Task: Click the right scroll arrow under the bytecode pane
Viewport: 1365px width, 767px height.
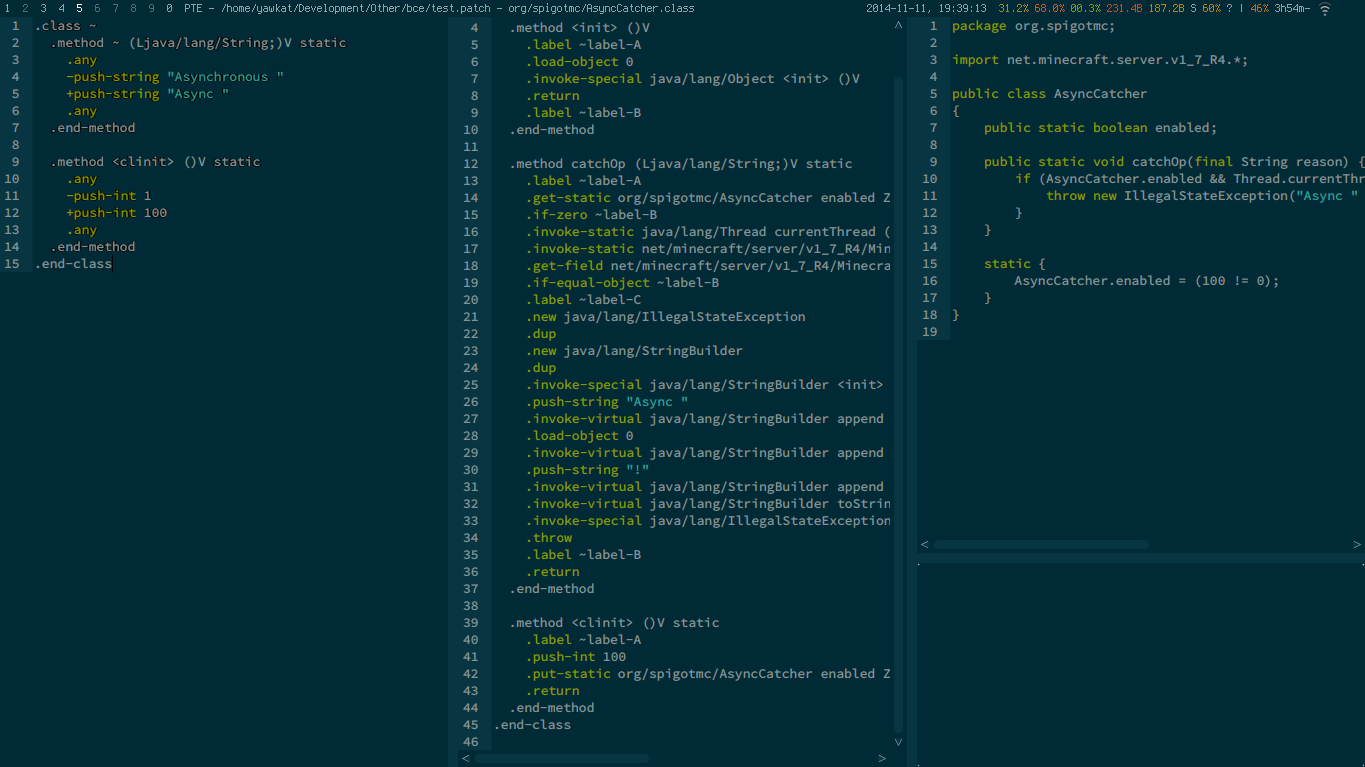Action: [x=881, y=759]
